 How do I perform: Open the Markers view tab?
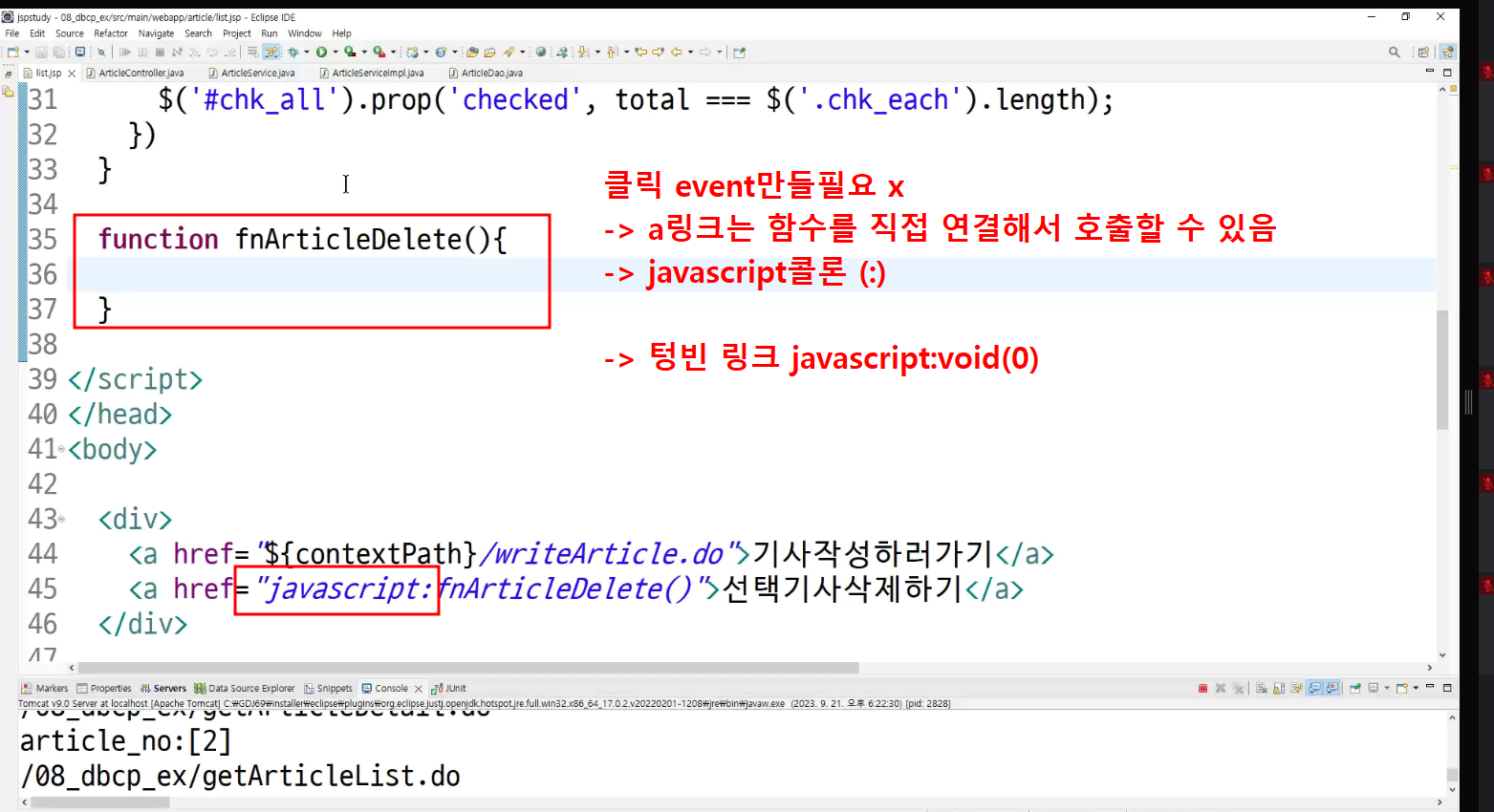[x=45, y=688]
